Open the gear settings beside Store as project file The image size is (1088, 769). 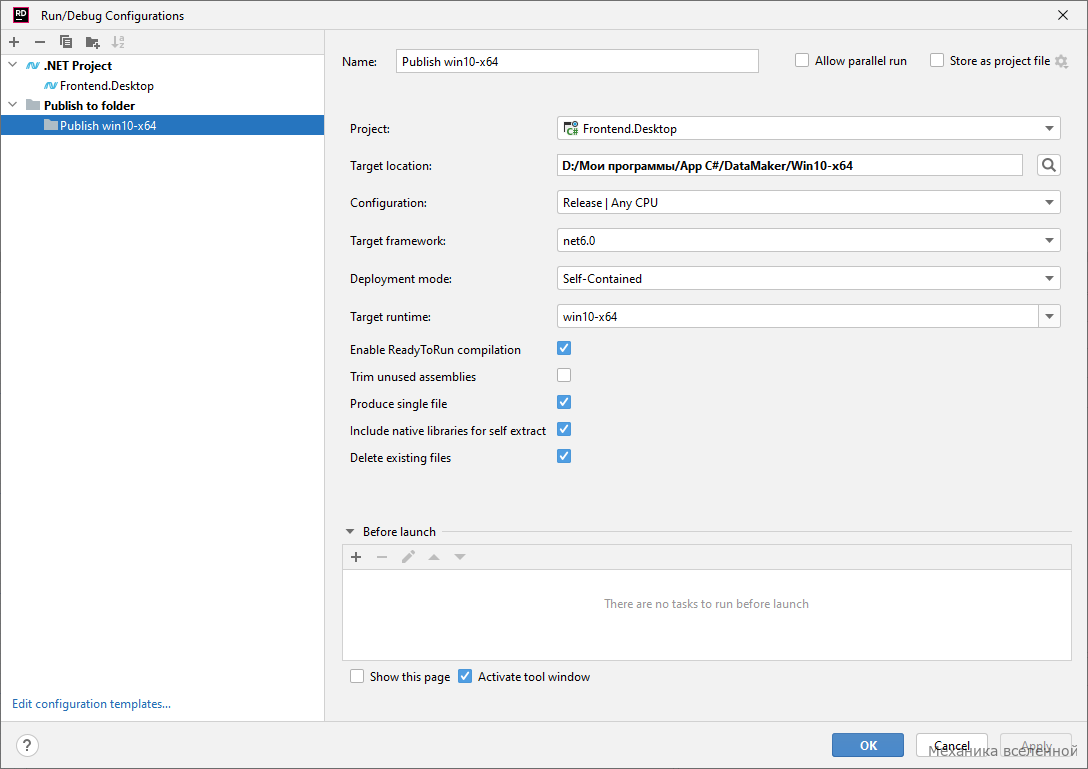click(x=1061, y=61)
